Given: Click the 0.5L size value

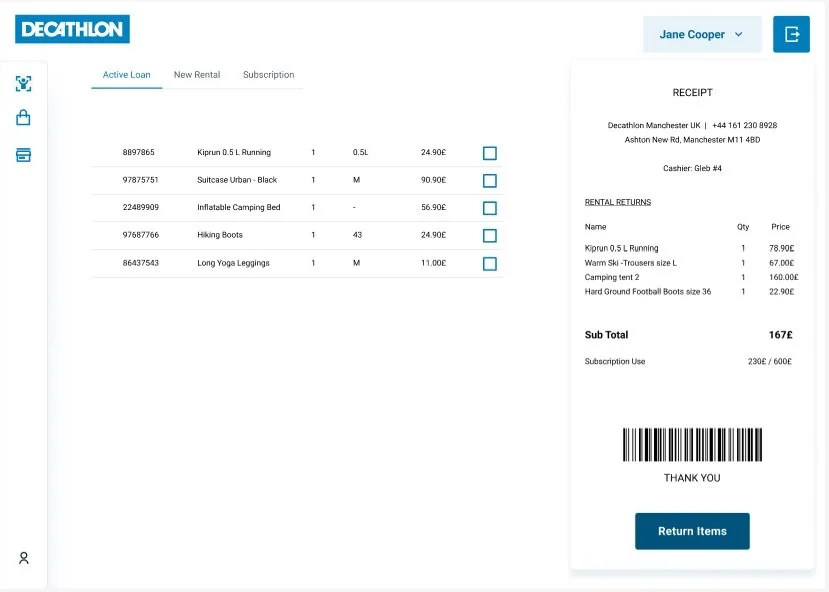Looking at the screenshot, I should [360, 152].
